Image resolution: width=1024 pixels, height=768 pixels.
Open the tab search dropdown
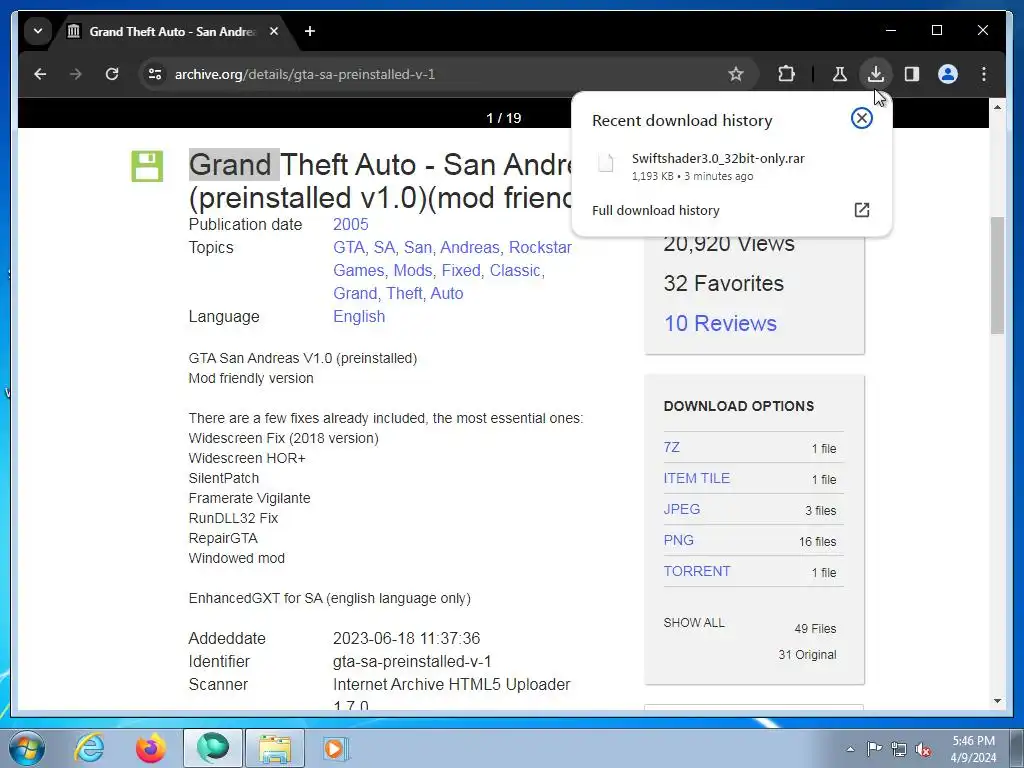[38, 31]
